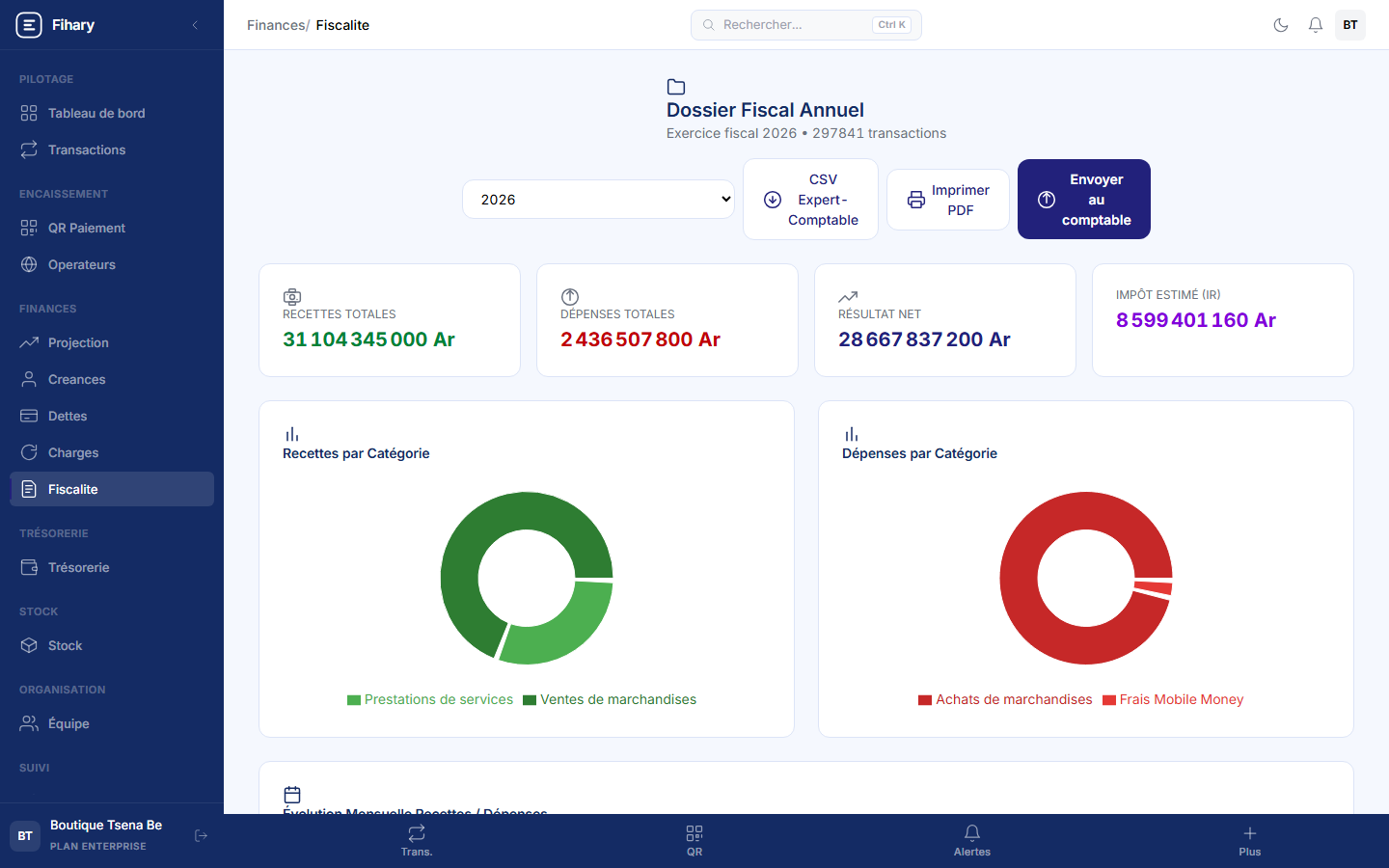Screen dimensions: 1389x868
Task: Click the BT avatar in sidebar footer
Action: (x=25, y=836)
